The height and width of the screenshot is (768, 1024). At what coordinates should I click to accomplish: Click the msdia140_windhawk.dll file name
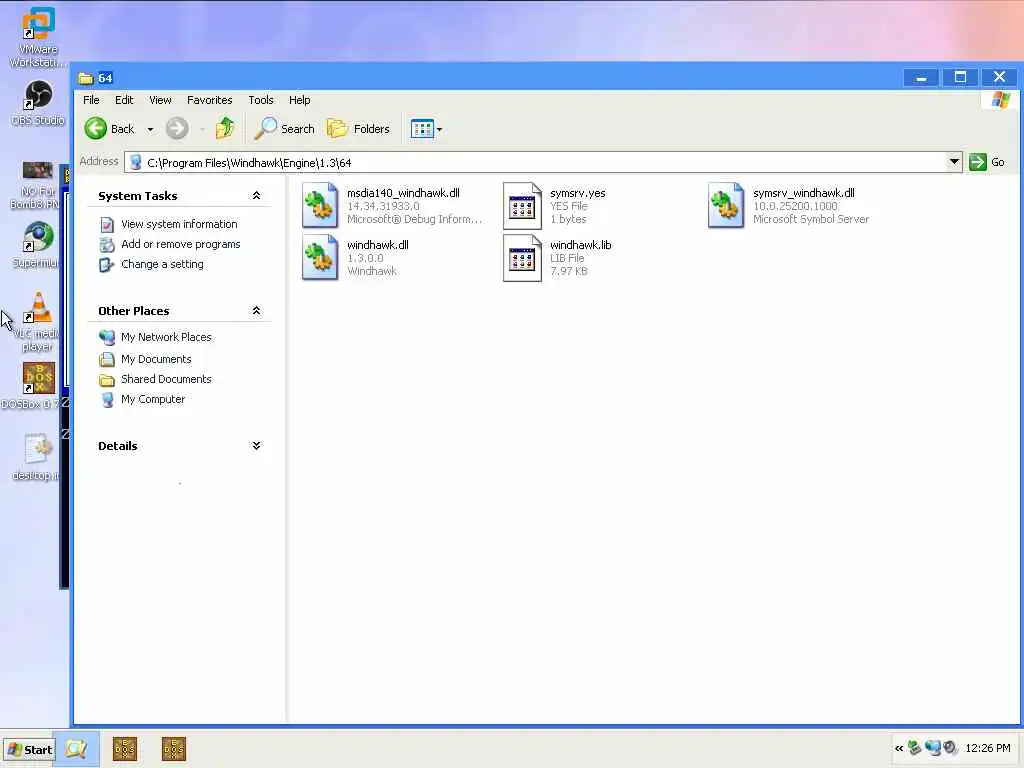(x=403, y=193)
